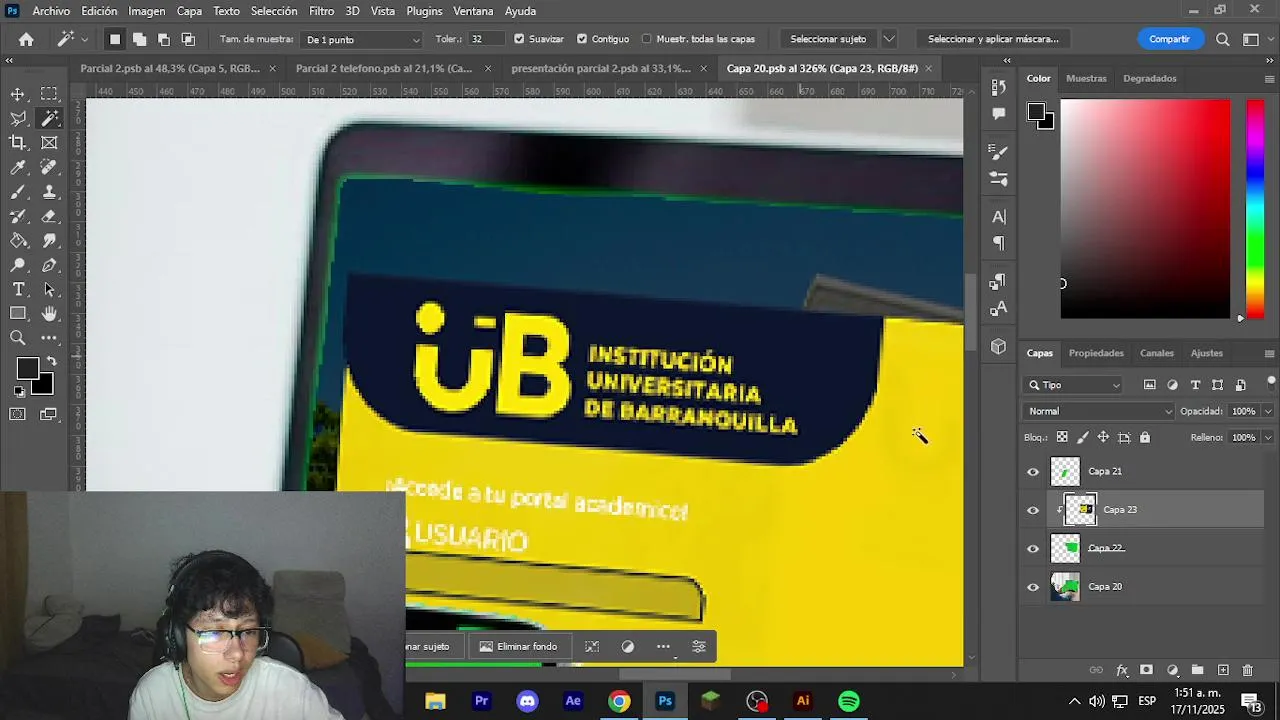This screenshot has height=720, width=1280.
Task: Select the Paint Bucket tool
Action: point(18,241)
